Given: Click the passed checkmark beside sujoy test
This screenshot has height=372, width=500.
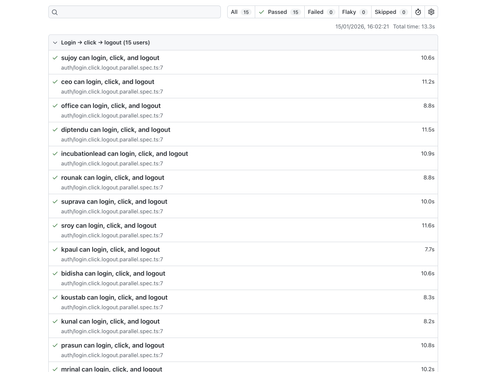Looking at the screenshot, I should pyautogui.click(x=55, y=58).
